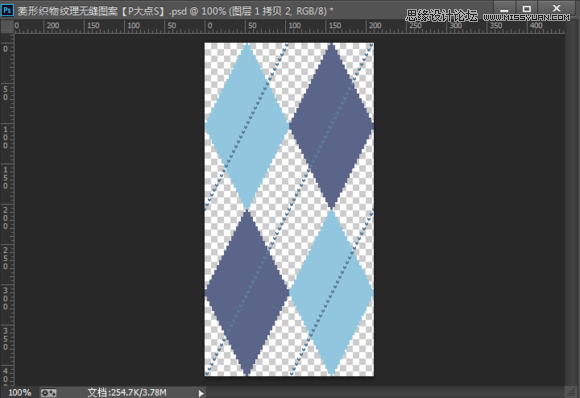The image size is (580, 398).
Task: Open the status bar info arrow menu
Action: [201, 393]
